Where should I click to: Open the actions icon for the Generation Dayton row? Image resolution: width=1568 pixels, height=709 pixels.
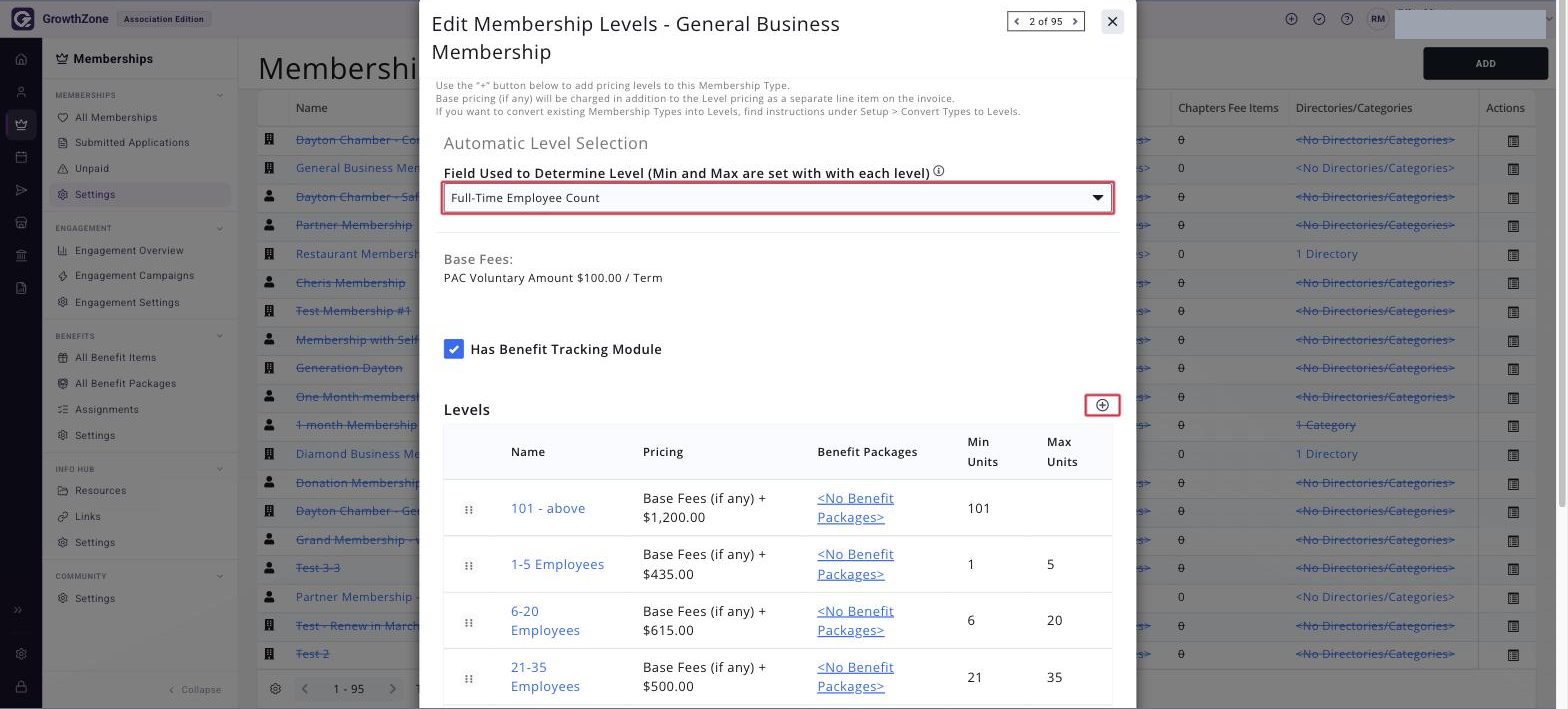point(1513,368)
